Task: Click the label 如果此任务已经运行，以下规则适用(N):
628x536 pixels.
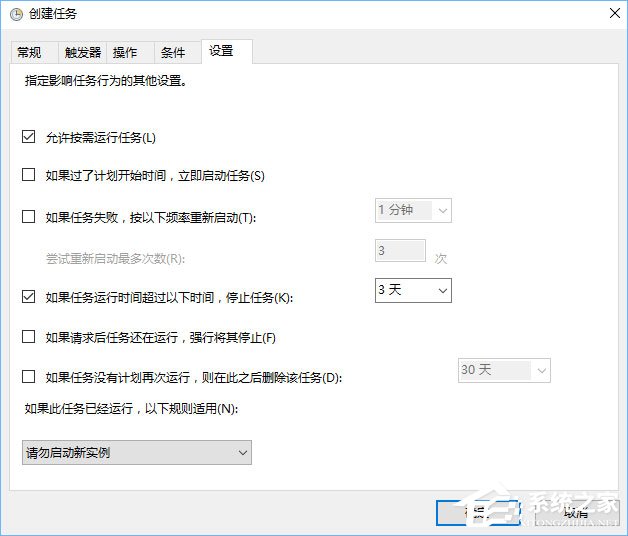Action: tap(131, 409)
